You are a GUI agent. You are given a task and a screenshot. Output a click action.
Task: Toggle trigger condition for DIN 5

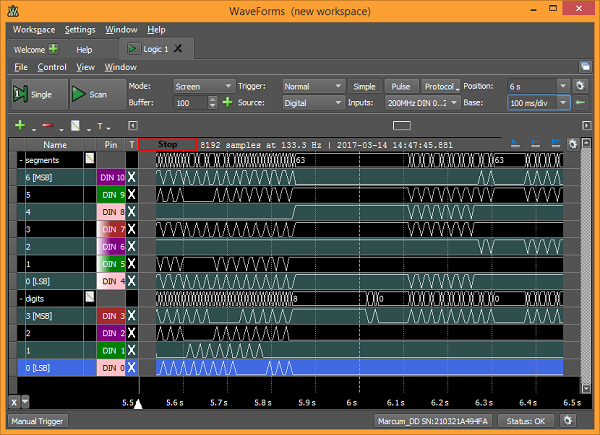click(132, 264)
